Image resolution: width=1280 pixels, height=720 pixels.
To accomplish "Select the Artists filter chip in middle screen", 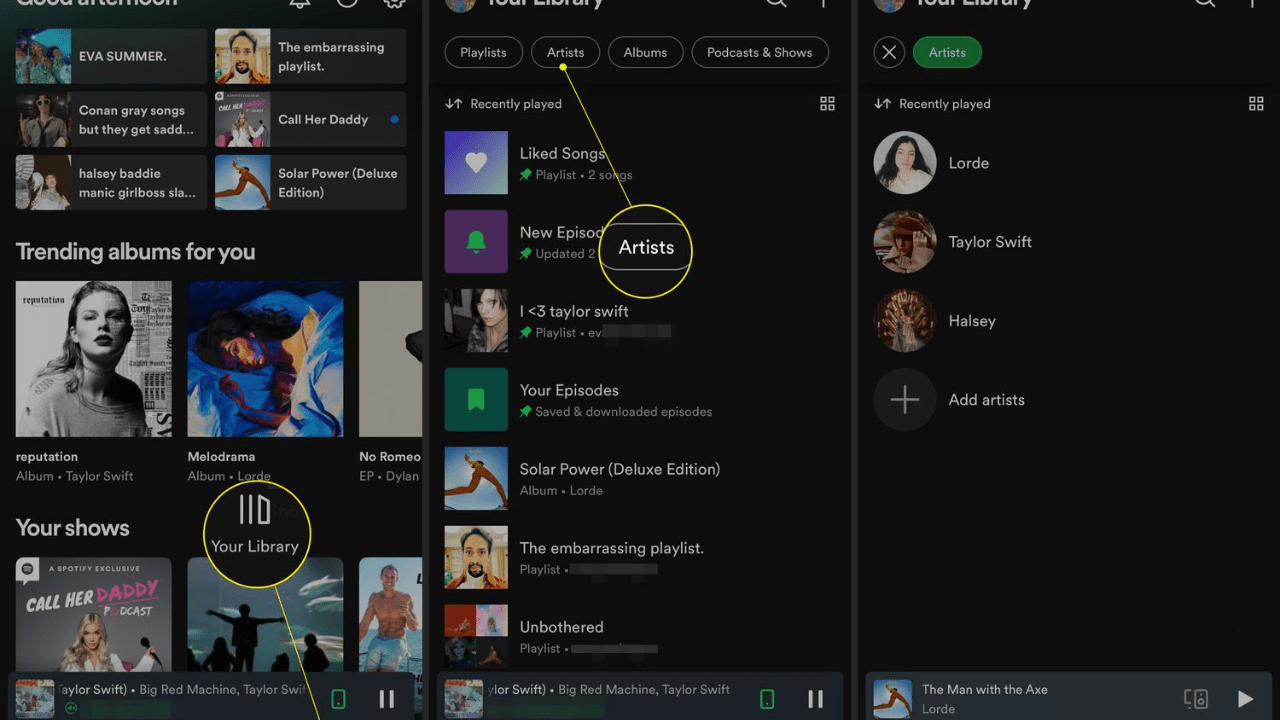I will coord(565,53).
